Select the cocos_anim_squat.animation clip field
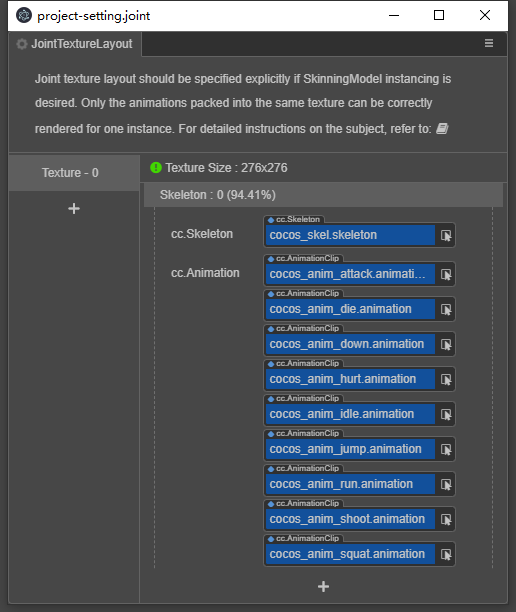Screen dimensions: 516x612 (x=350, y=554)
